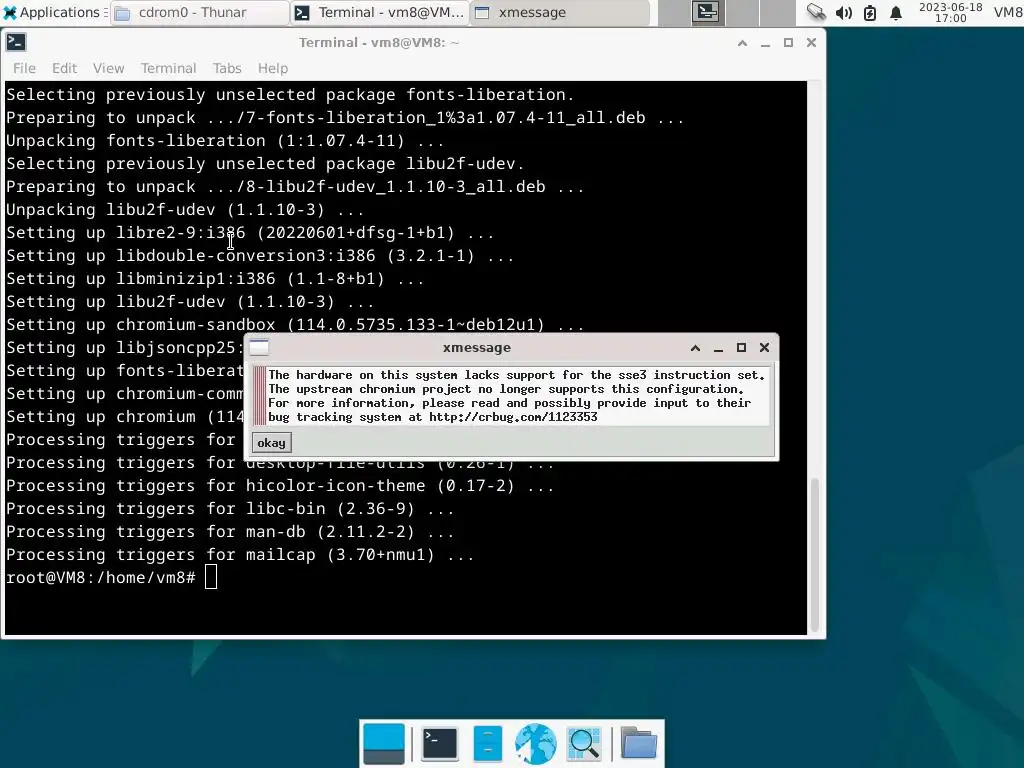Click the battery power manager icon
The image size is (1024, 768).
[x=870, y=12]
